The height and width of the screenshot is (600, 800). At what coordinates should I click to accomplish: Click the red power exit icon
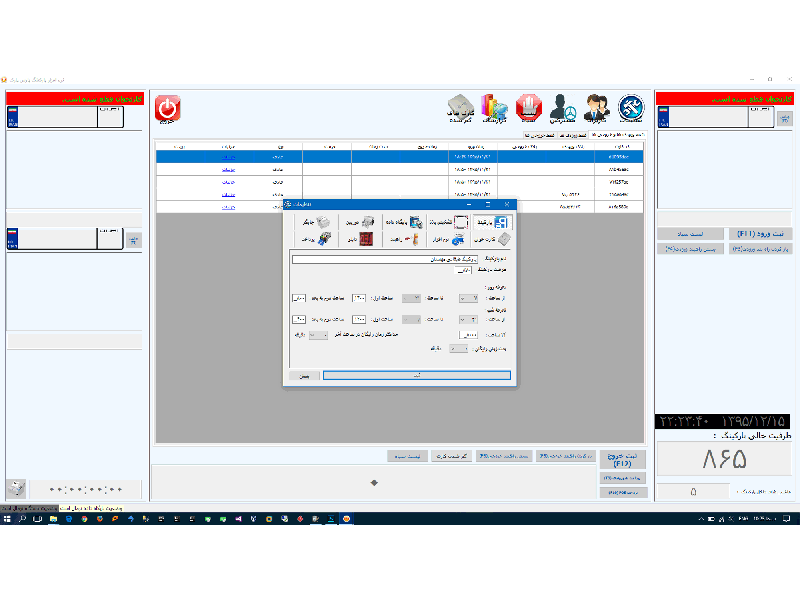tap(168, 109)
